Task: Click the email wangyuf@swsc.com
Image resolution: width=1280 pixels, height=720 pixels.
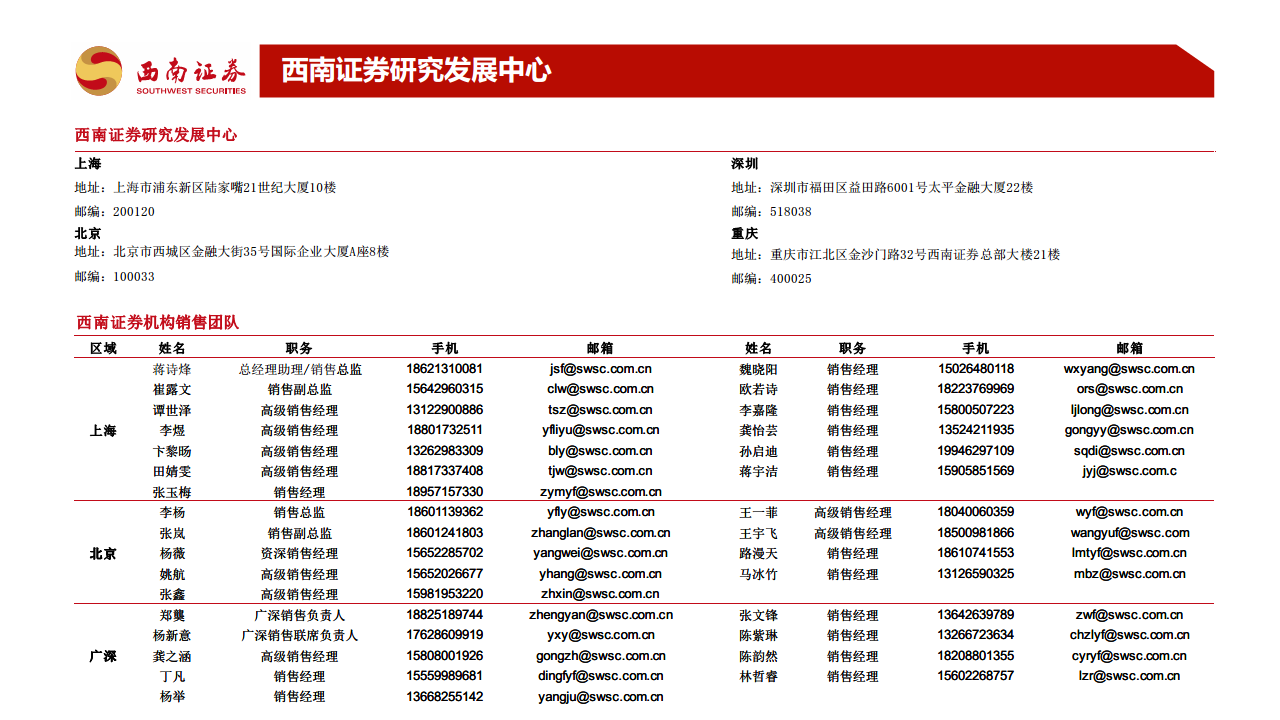Action: (x=1129, y=533)
